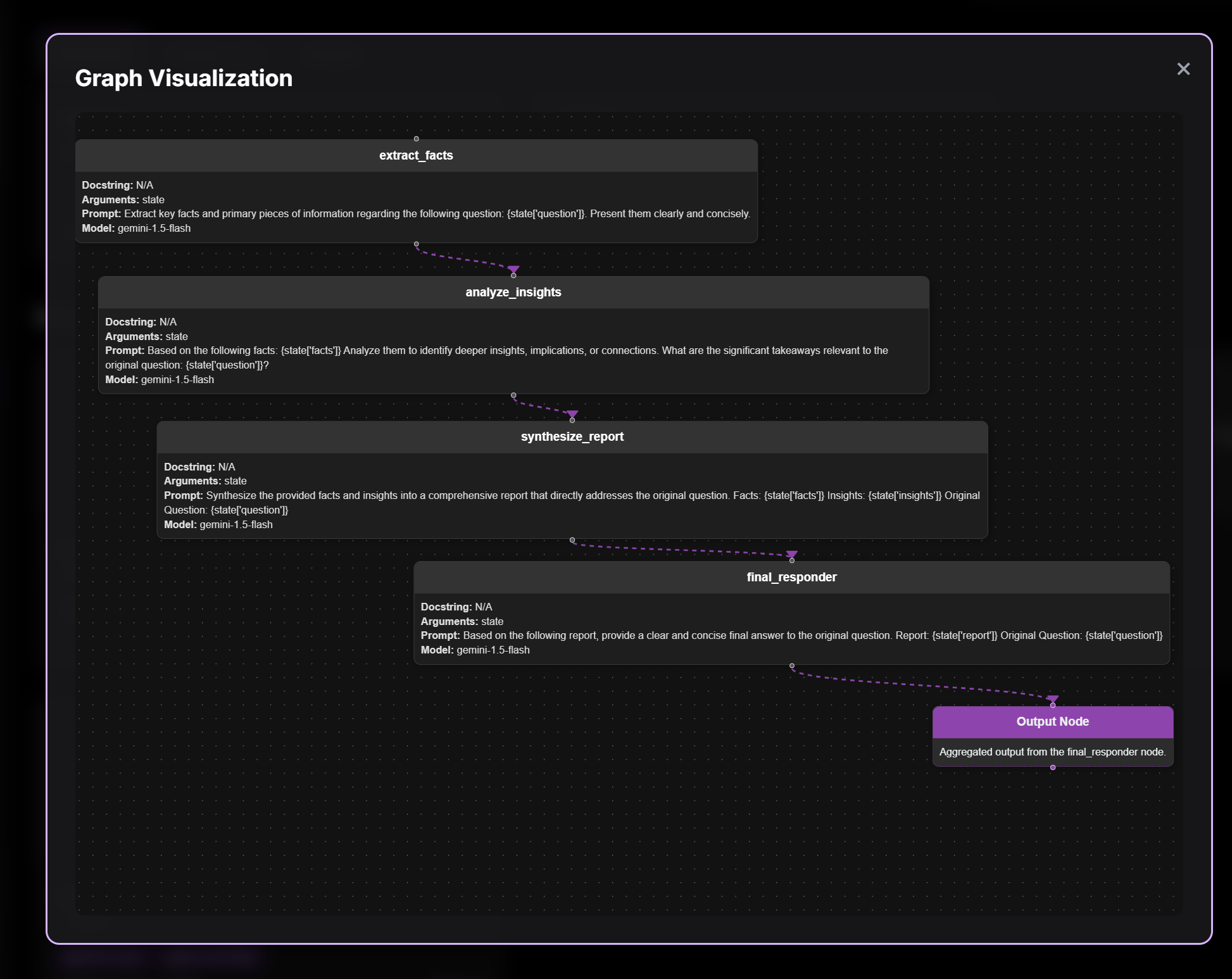The image size is (1232, 979).
Task: Click bottom handle of Output Node
Action: click(x=1053, y=767)
